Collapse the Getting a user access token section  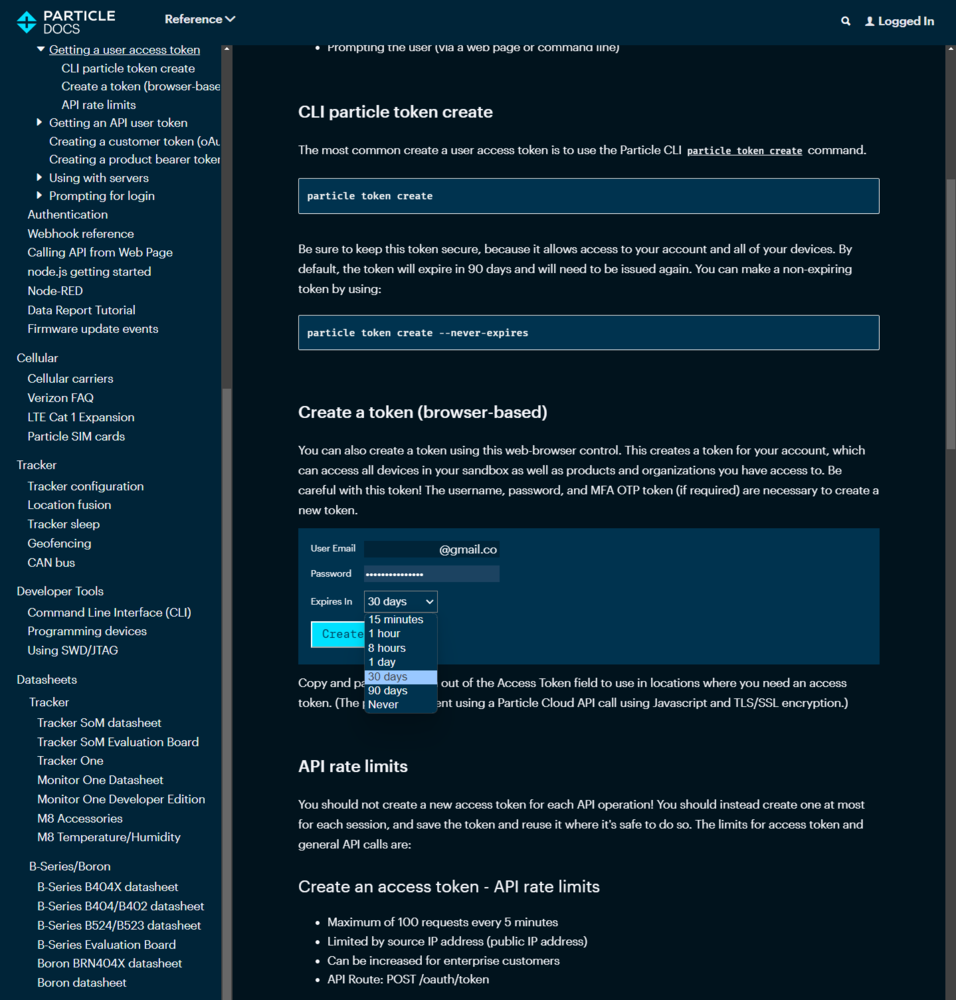[x=41, y=49]
